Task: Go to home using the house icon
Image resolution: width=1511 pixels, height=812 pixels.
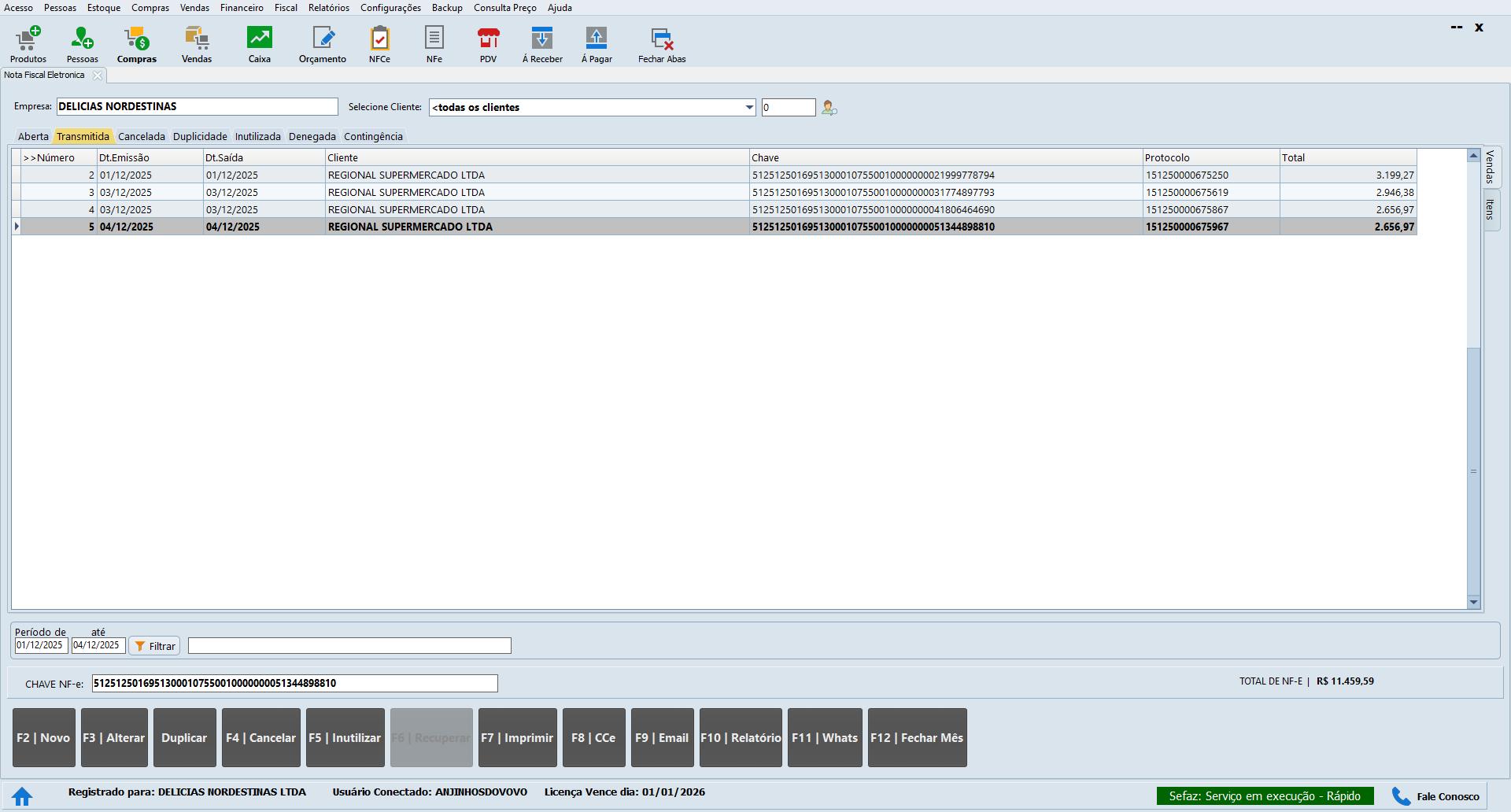Action: 22,796
